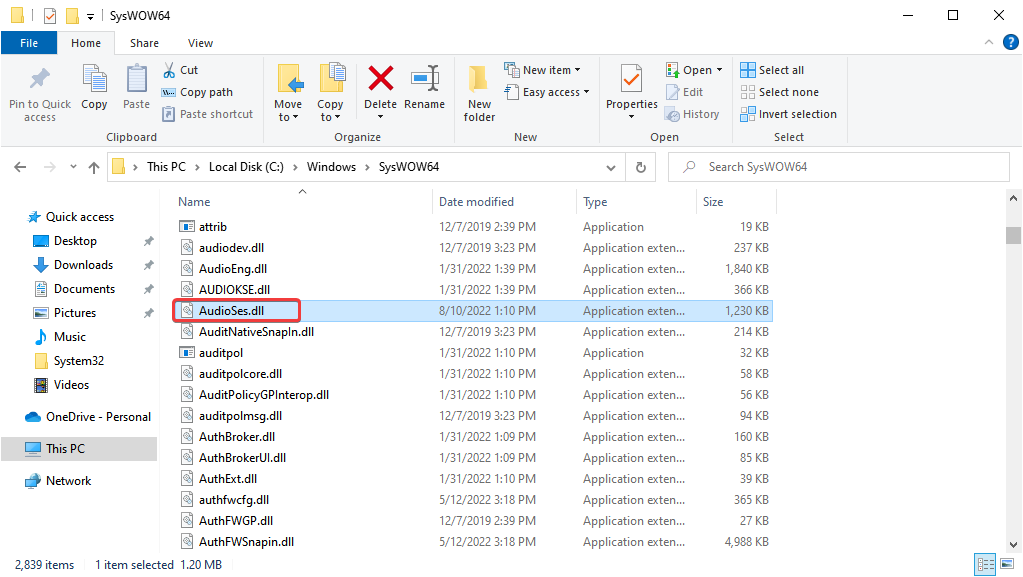
Task: Go back with the back arrow
Action: click(20, 167)
